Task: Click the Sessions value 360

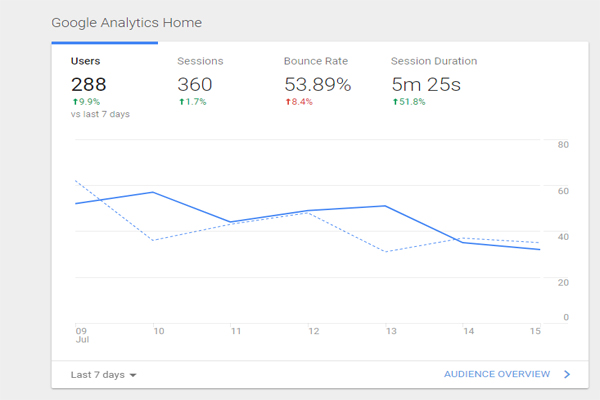Action: [x=195, y=85]
